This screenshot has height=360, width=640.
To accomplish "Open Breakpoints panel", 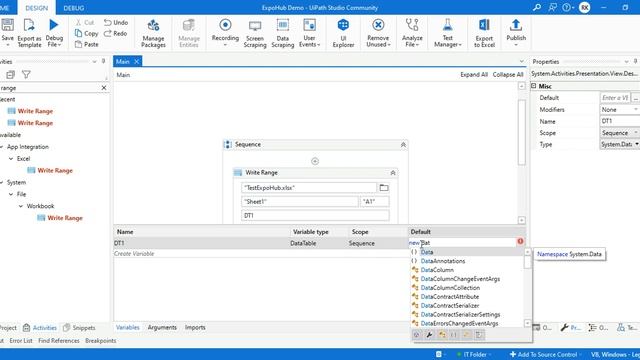I will coord(100,340).
